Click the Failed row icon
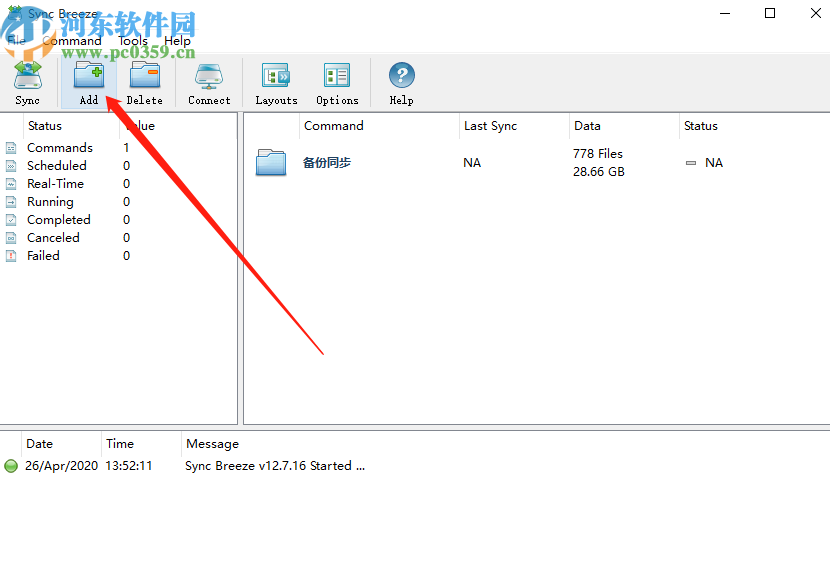 tap(11, 256)
